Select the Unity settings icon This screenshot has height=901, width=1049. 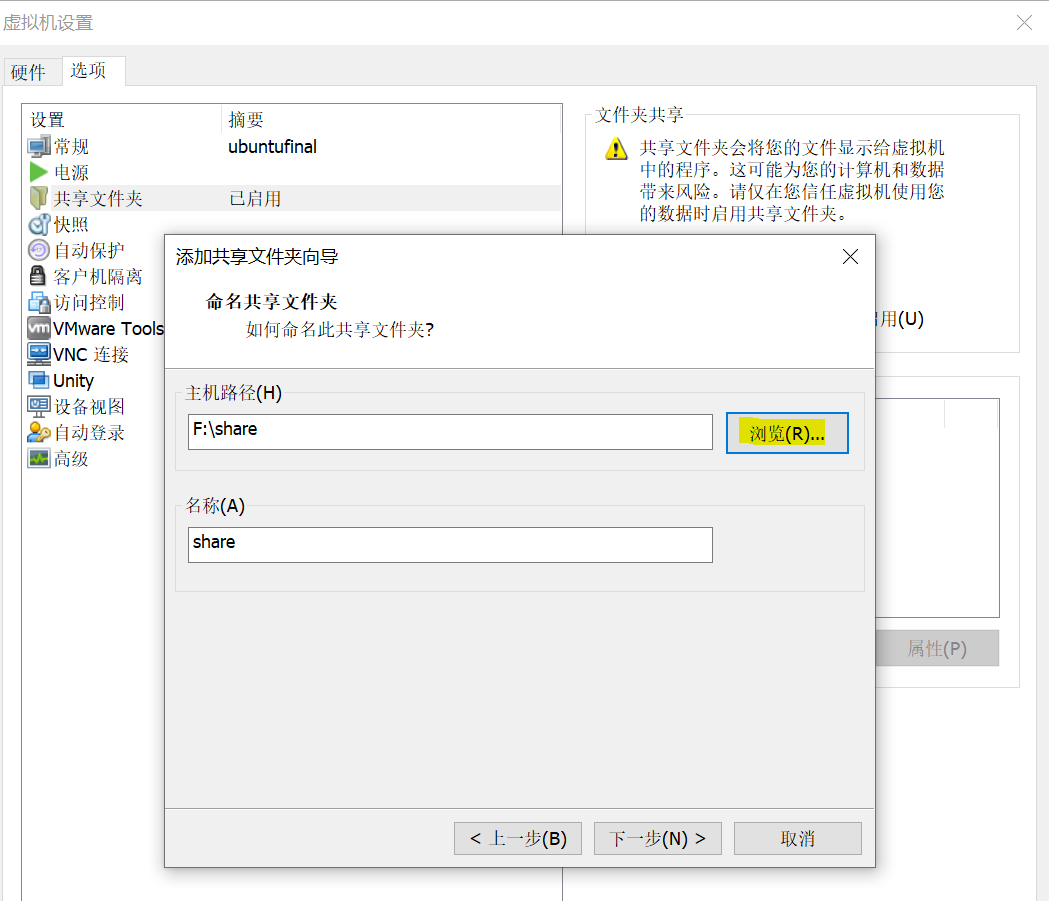tap(40, 380)
